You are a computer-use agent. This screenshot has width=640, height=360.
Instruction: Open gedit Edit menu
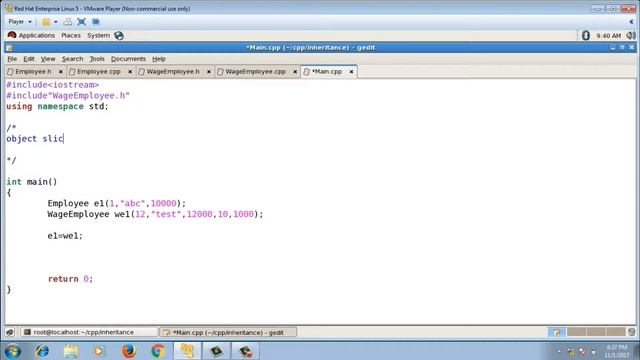pos(29,59)
